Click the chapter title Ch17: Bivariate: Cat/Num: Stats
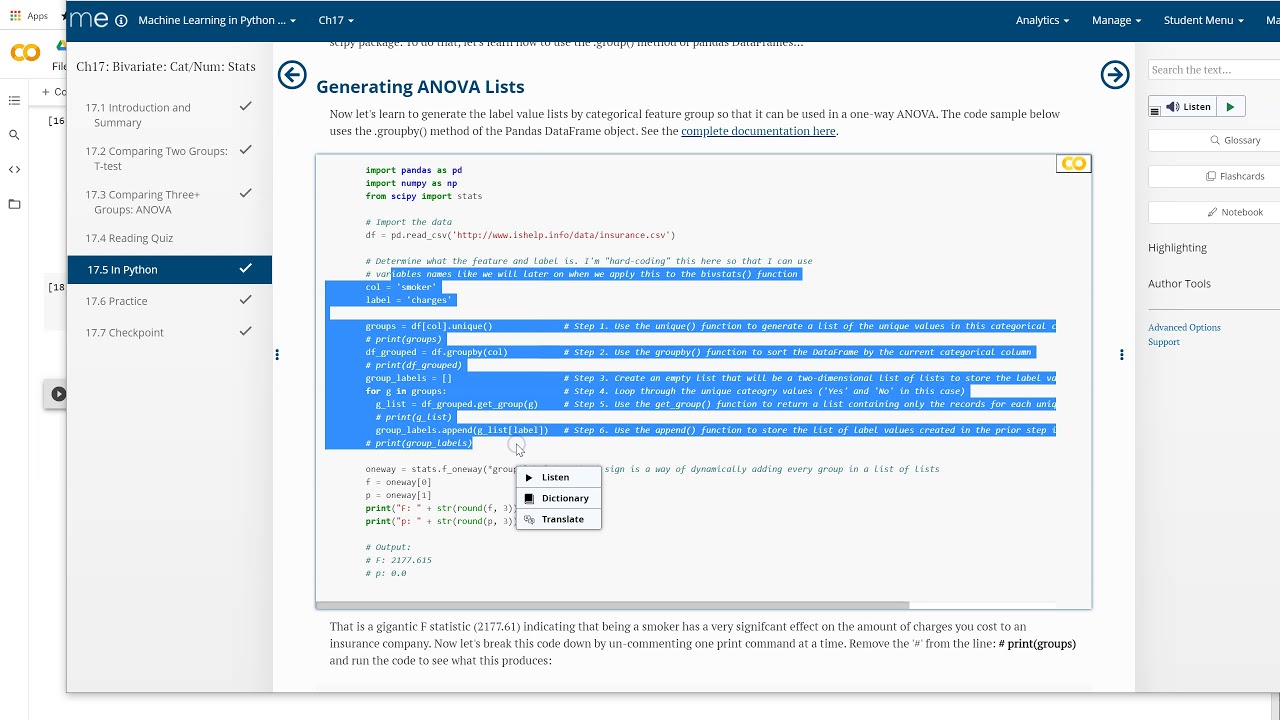Screen dimensions: 1280x720 coord(166,67)
